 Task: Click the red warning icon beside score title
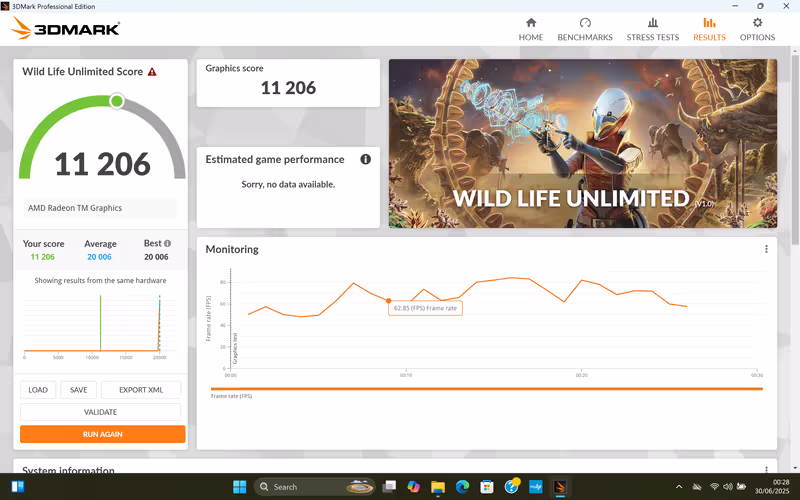[152, 72]
